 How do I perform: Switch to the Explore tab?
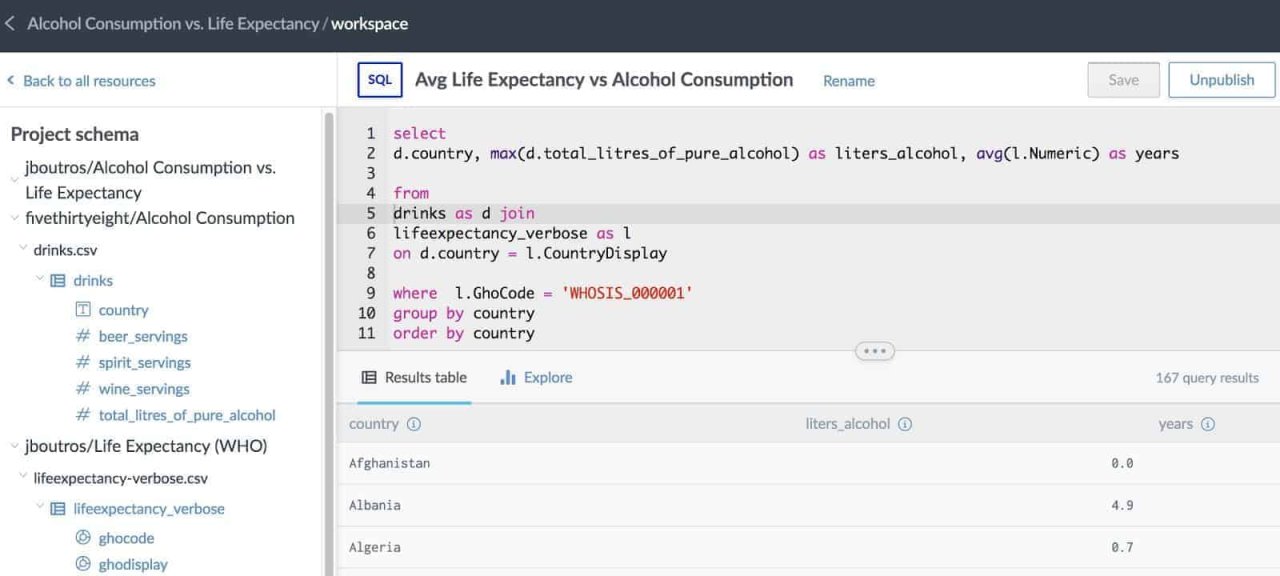(536, 377)
